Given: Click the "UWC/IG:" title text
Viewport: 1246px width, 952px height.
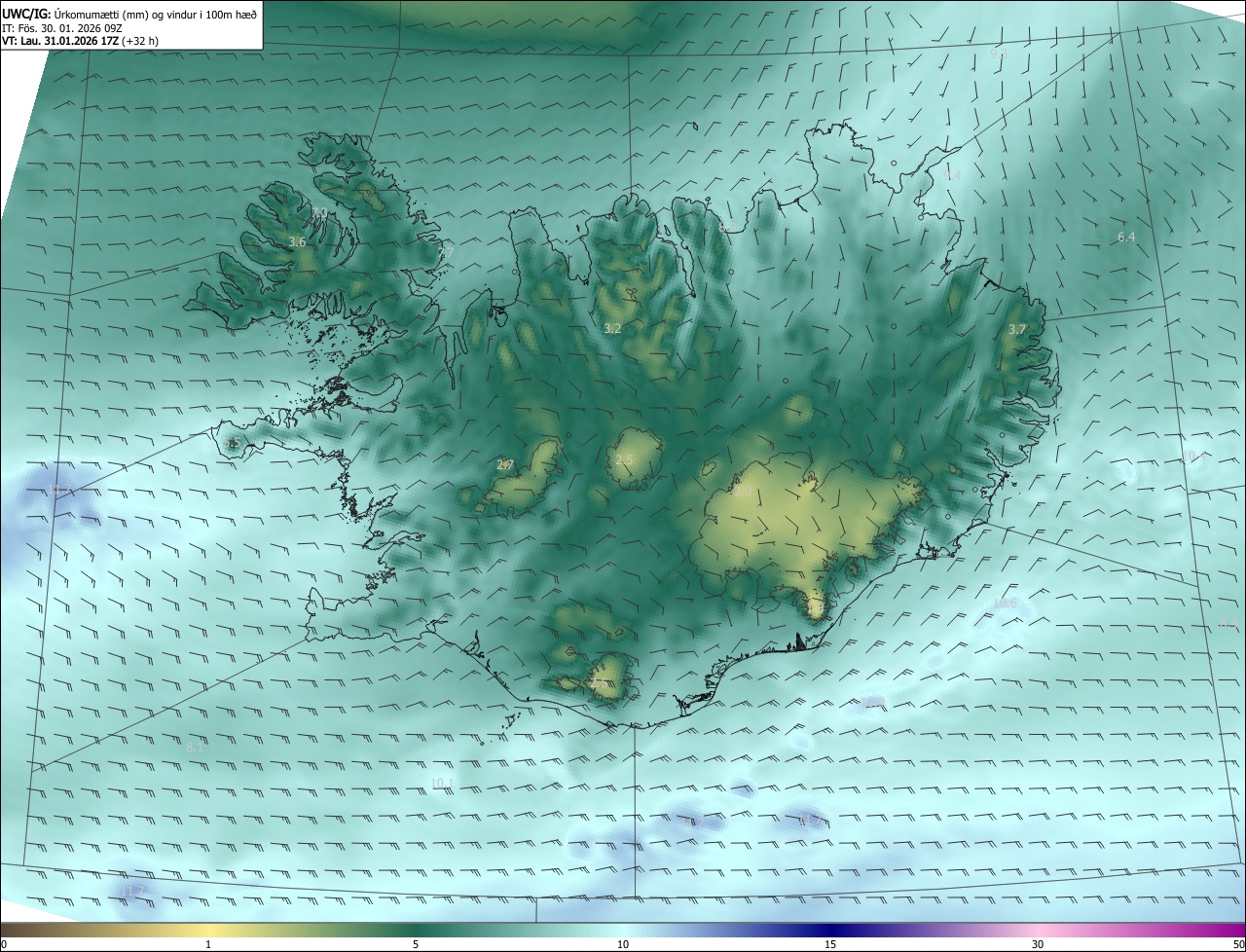Looking at the screenshot, I should 26,14.
